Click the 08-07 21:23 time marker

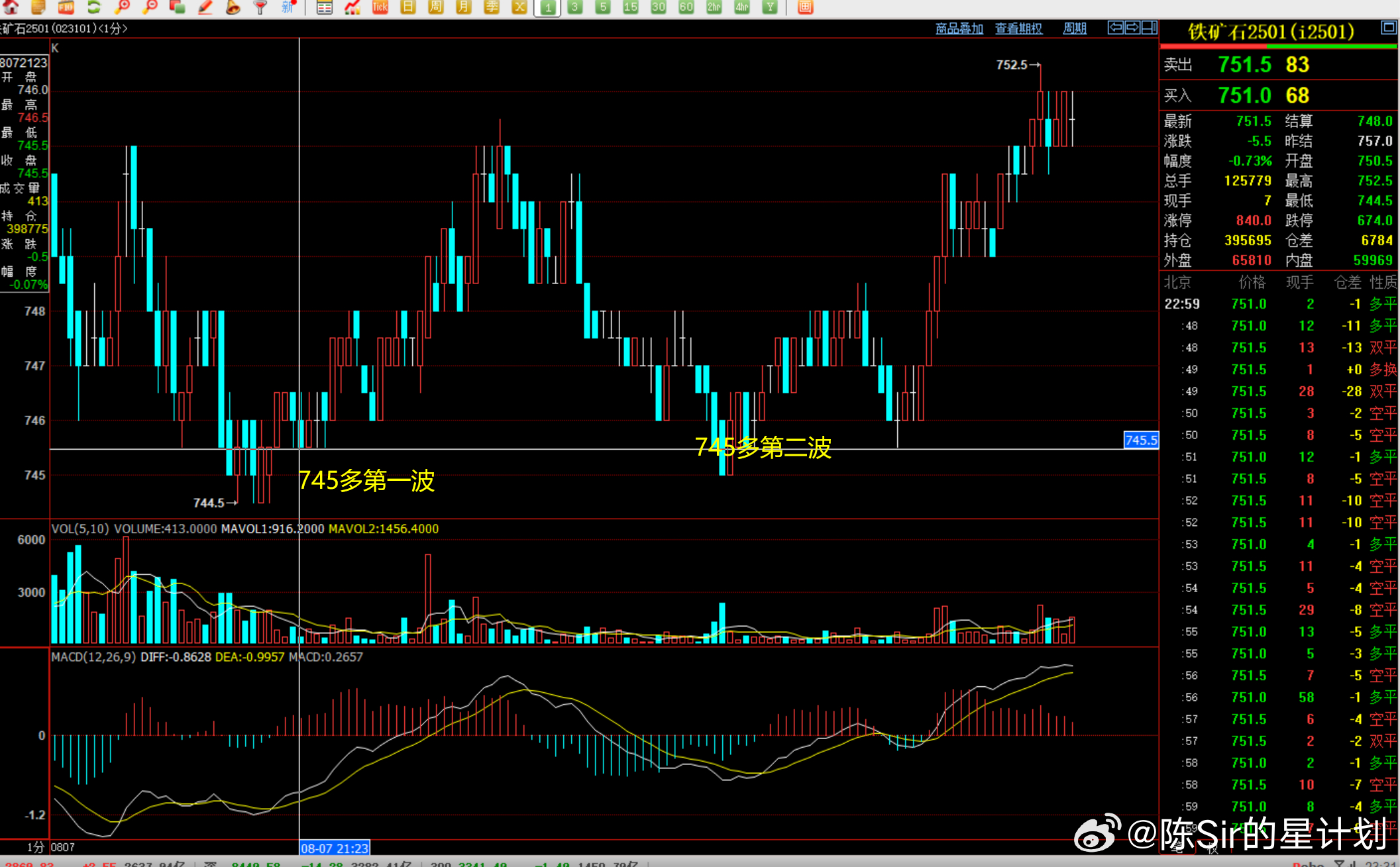click(335, 848)
